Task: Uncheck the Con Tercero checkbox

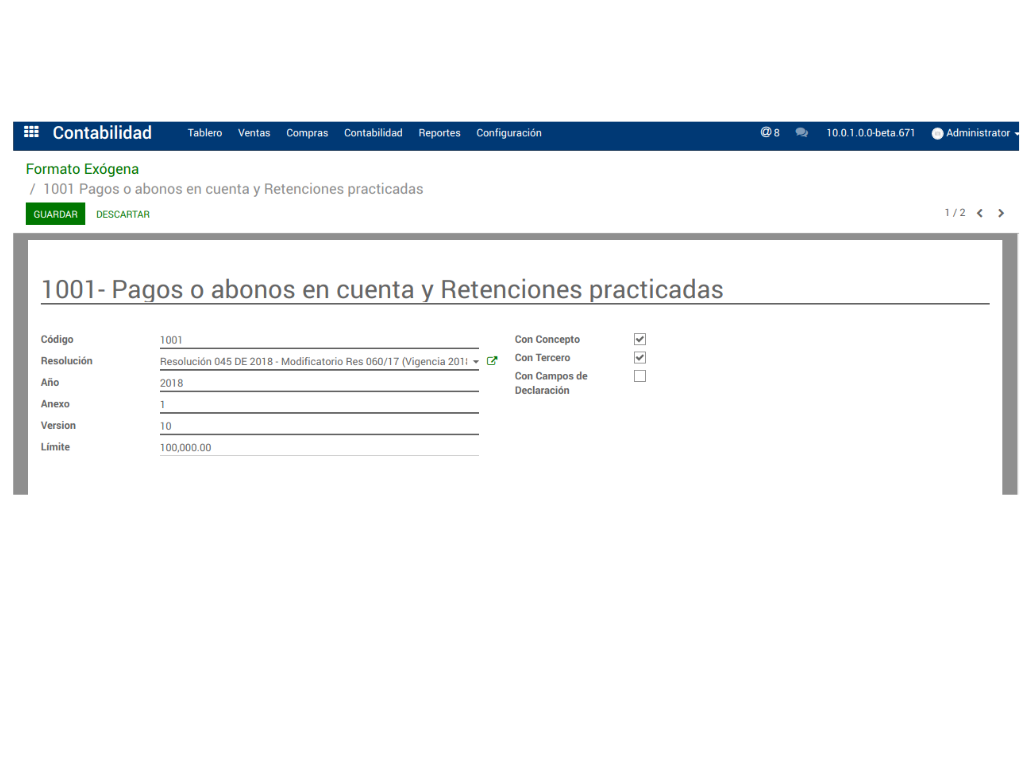Action: [x=640, y=357]
